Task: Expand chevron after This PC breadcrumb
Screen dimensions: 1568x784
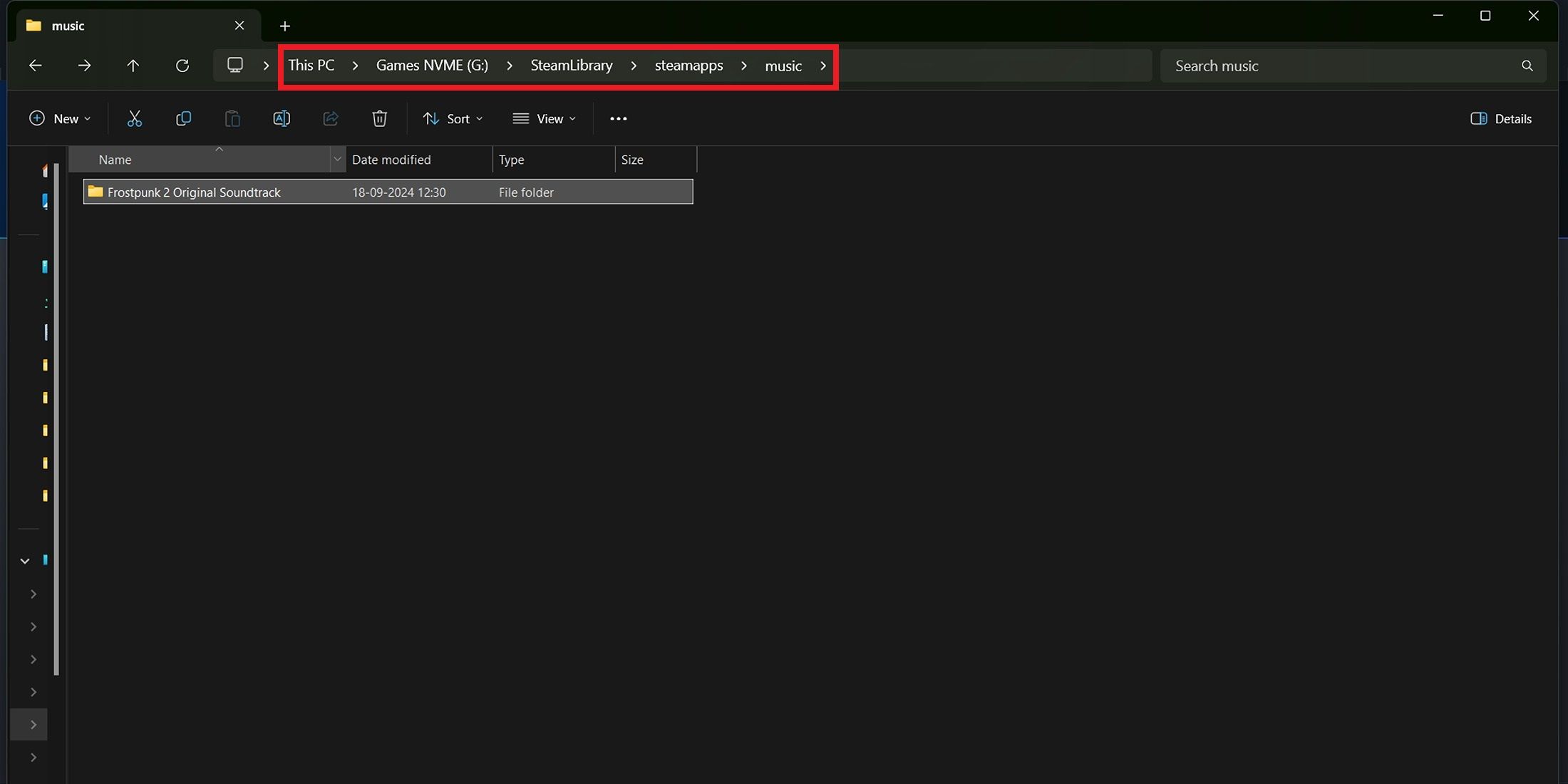Action: (x=355, y=66)
